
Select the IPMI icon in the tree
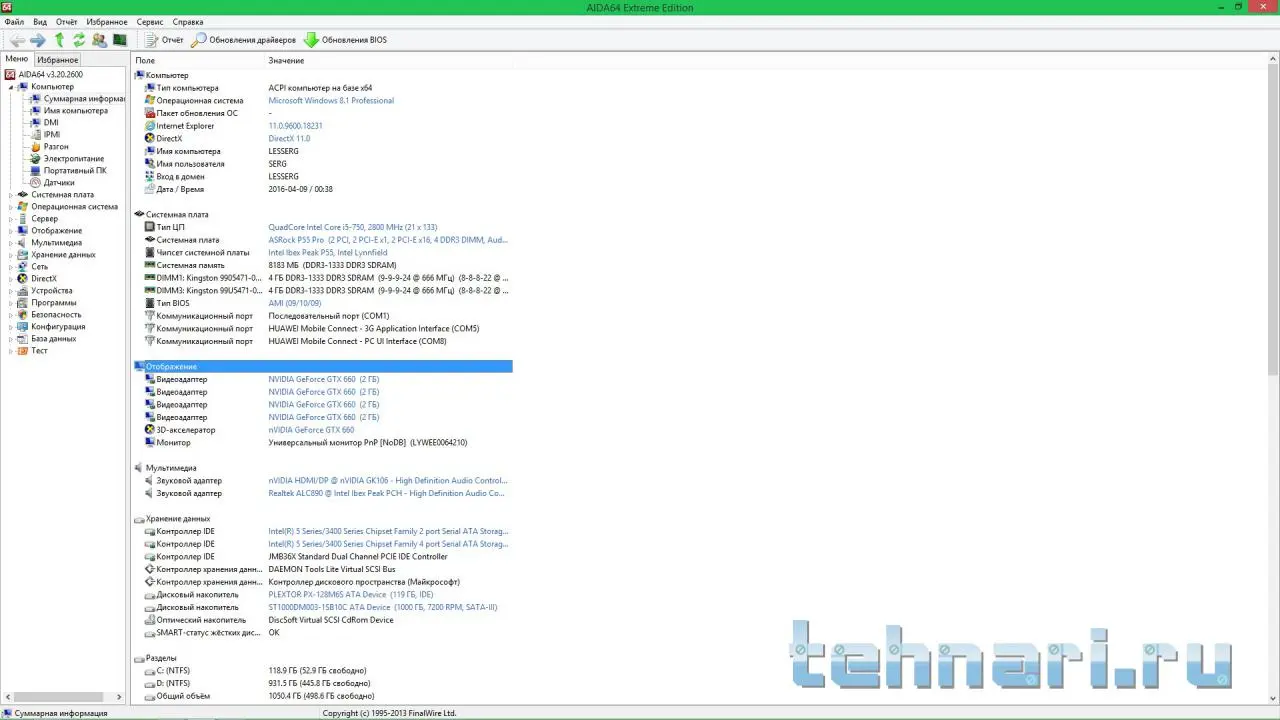coord(35,135)
